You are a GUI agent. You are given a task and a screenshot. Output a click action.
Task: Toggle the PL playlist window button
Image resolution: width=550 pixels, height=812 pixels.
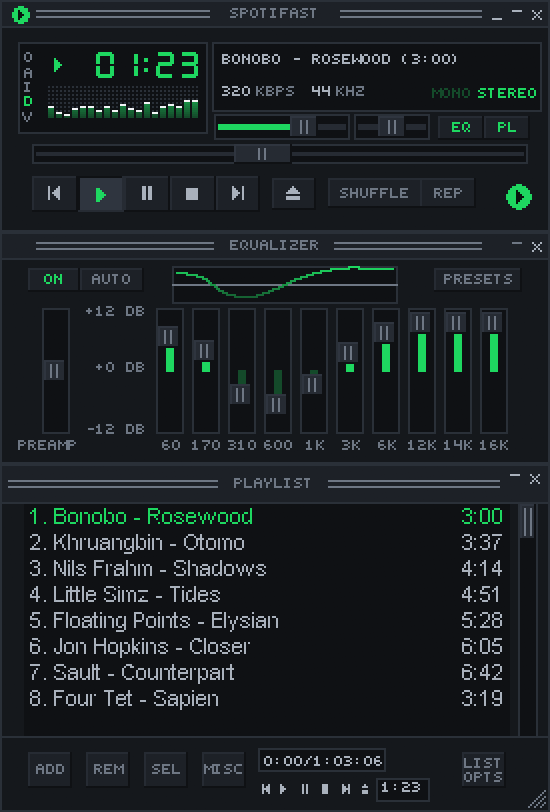506,127
